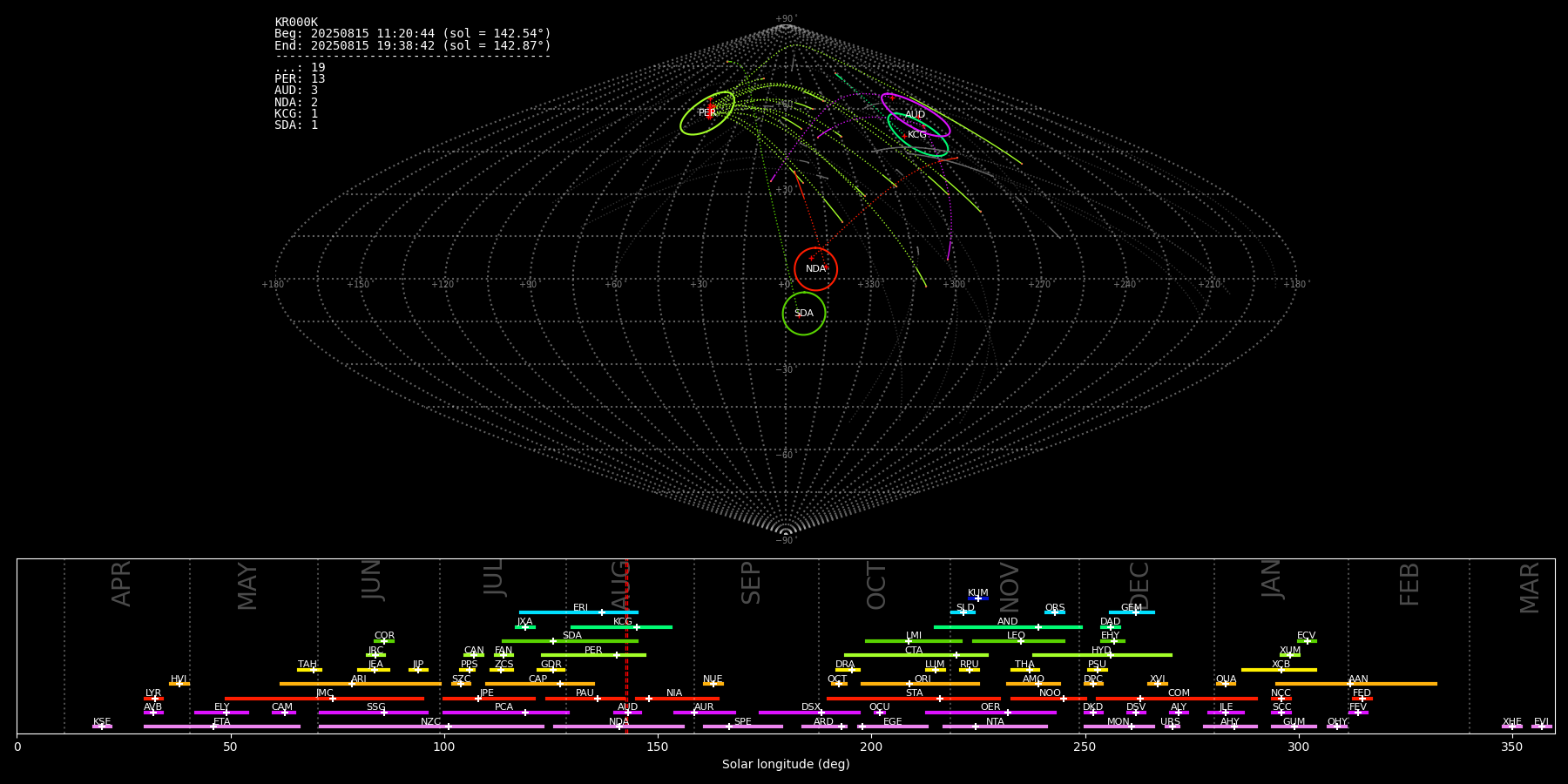Click the red dashed current solar longitude line
This screenshot has width=1568, height=784.
point(626,645)
